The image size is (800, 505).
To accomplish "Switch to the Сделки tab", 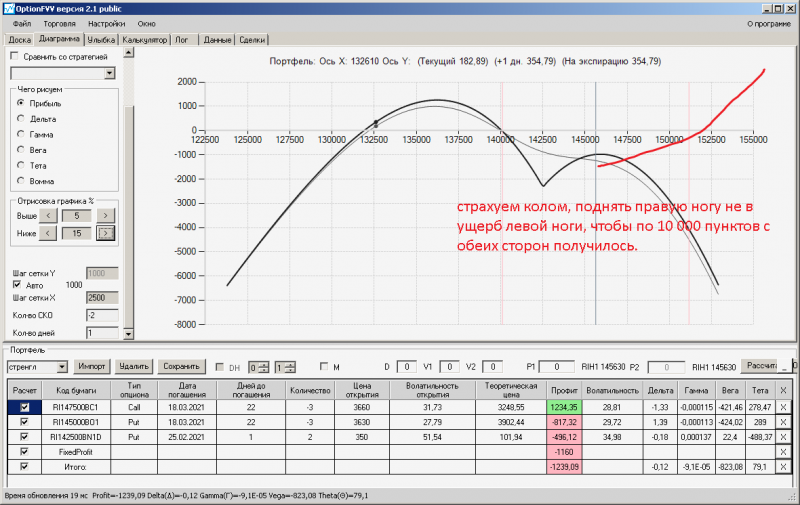I will pos(252,40).
